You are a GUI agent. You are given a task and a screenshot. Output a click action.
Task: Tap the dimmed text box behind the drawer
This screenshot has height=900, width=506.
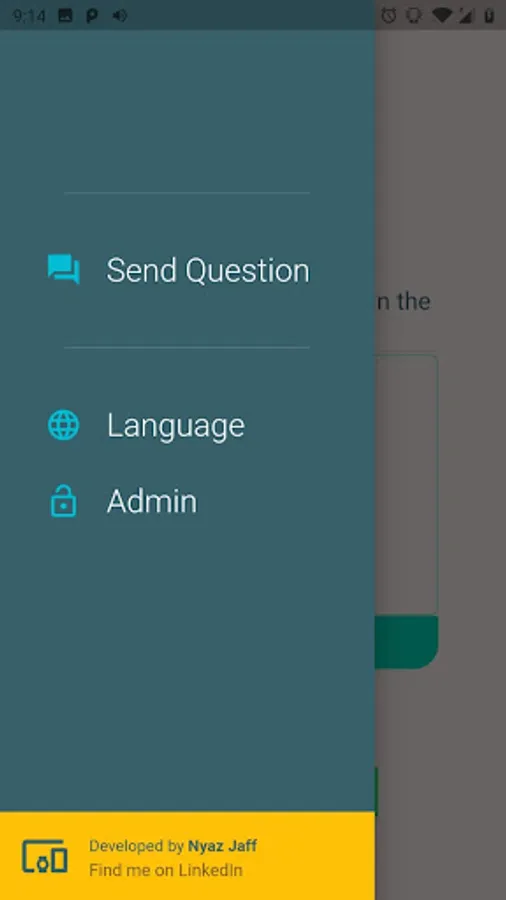pyautogui.click(x=407, y=485)
